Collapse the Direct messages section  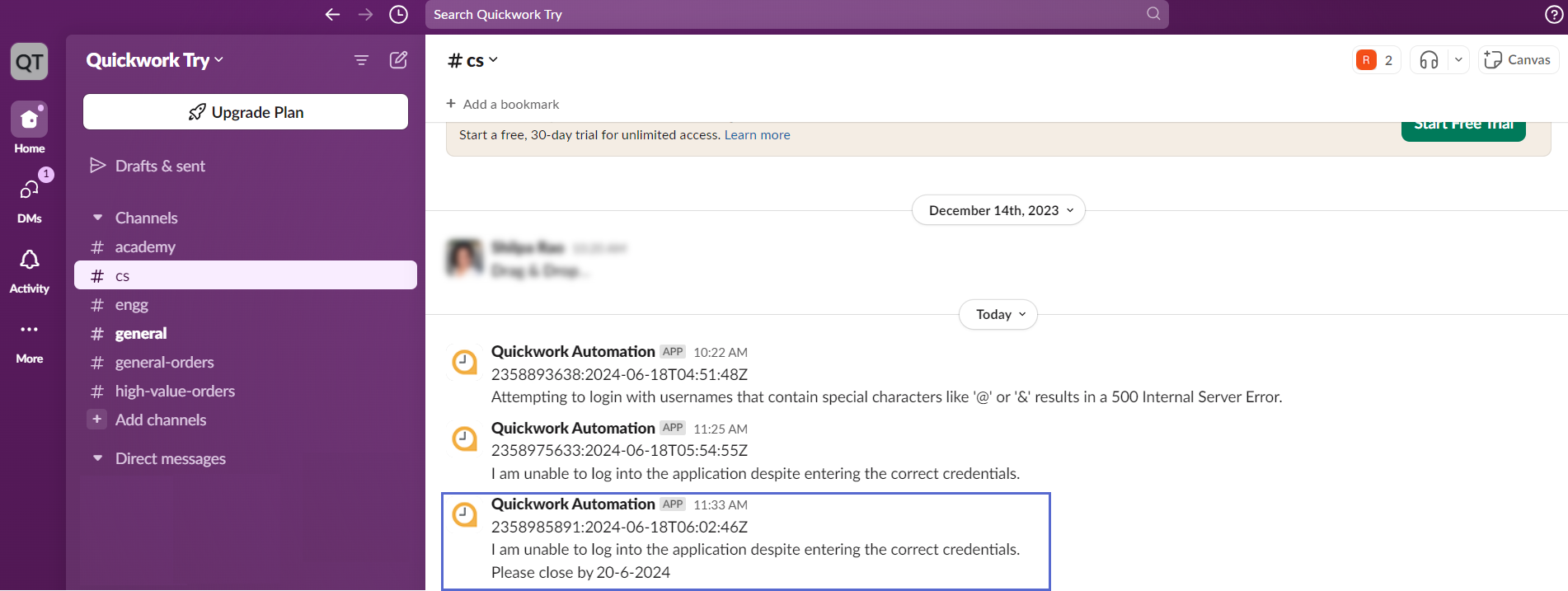97,458
